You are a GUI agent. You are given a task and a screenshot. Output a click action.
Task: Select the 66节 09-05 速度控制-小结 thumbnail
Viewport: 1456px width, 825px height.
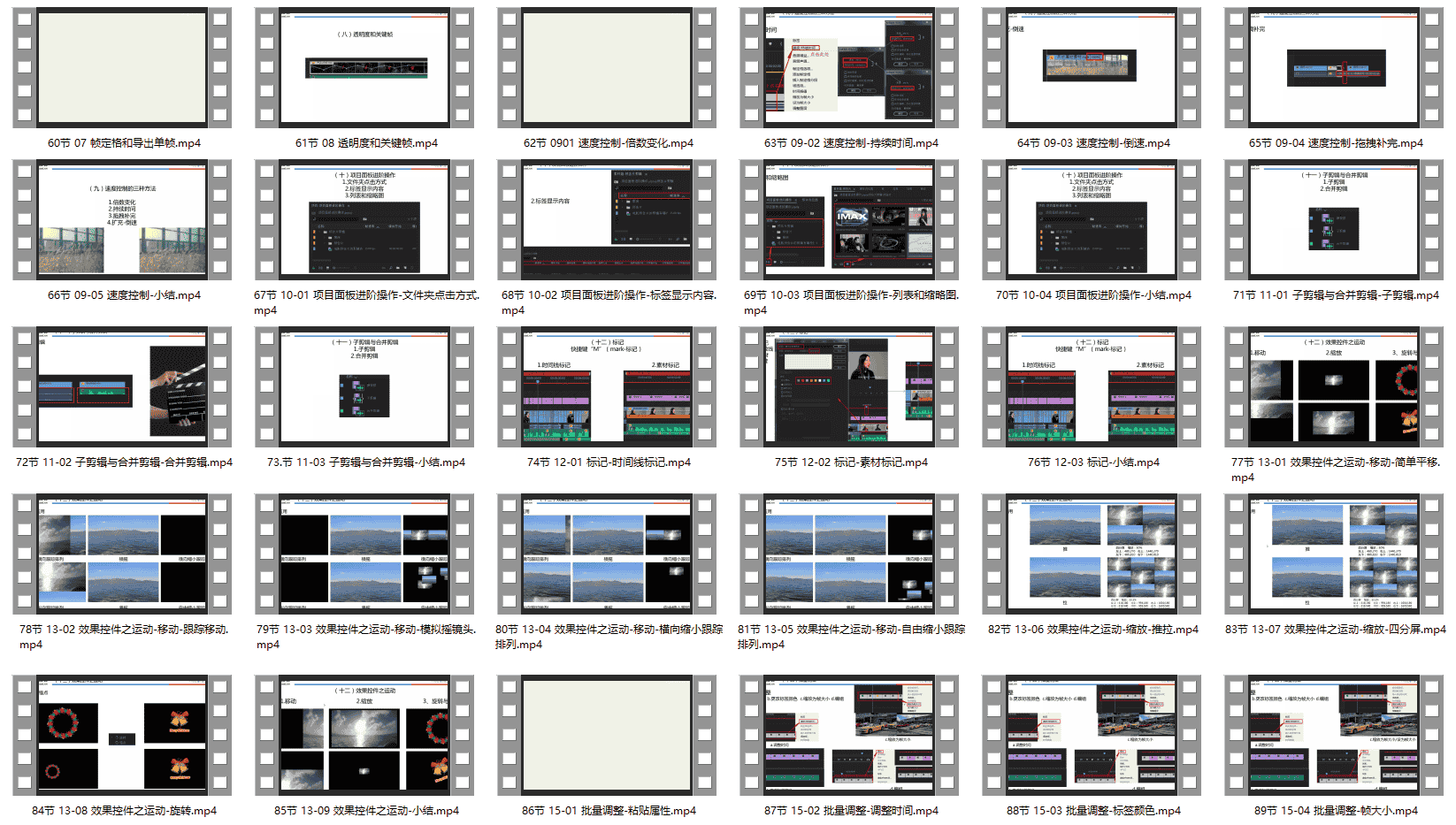click(x=122, y=220)
